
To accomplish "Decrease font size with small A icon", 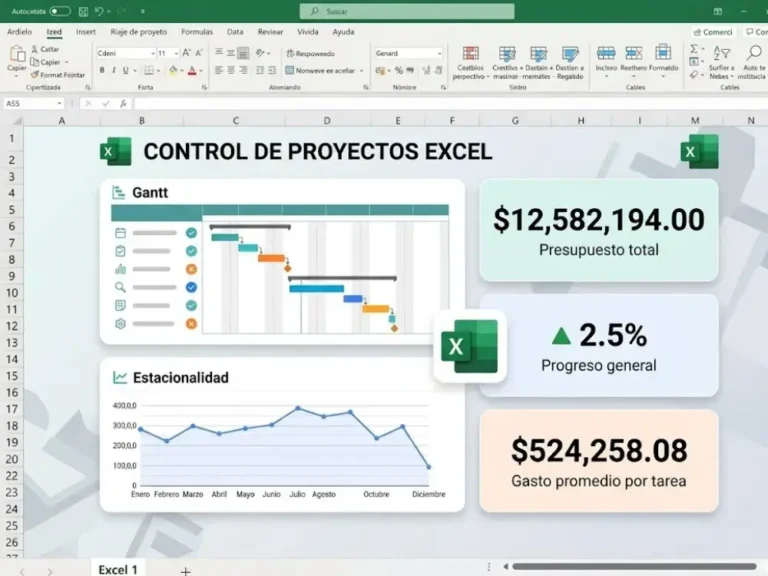I will 199,53.
